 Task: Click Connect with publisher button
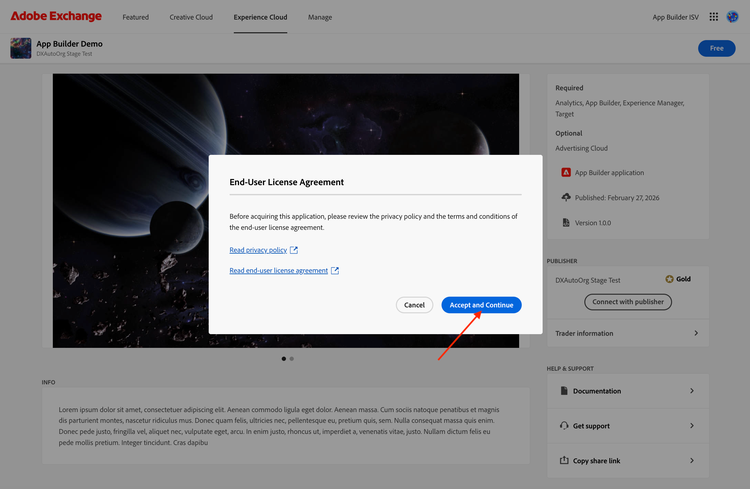coord(628,302)
